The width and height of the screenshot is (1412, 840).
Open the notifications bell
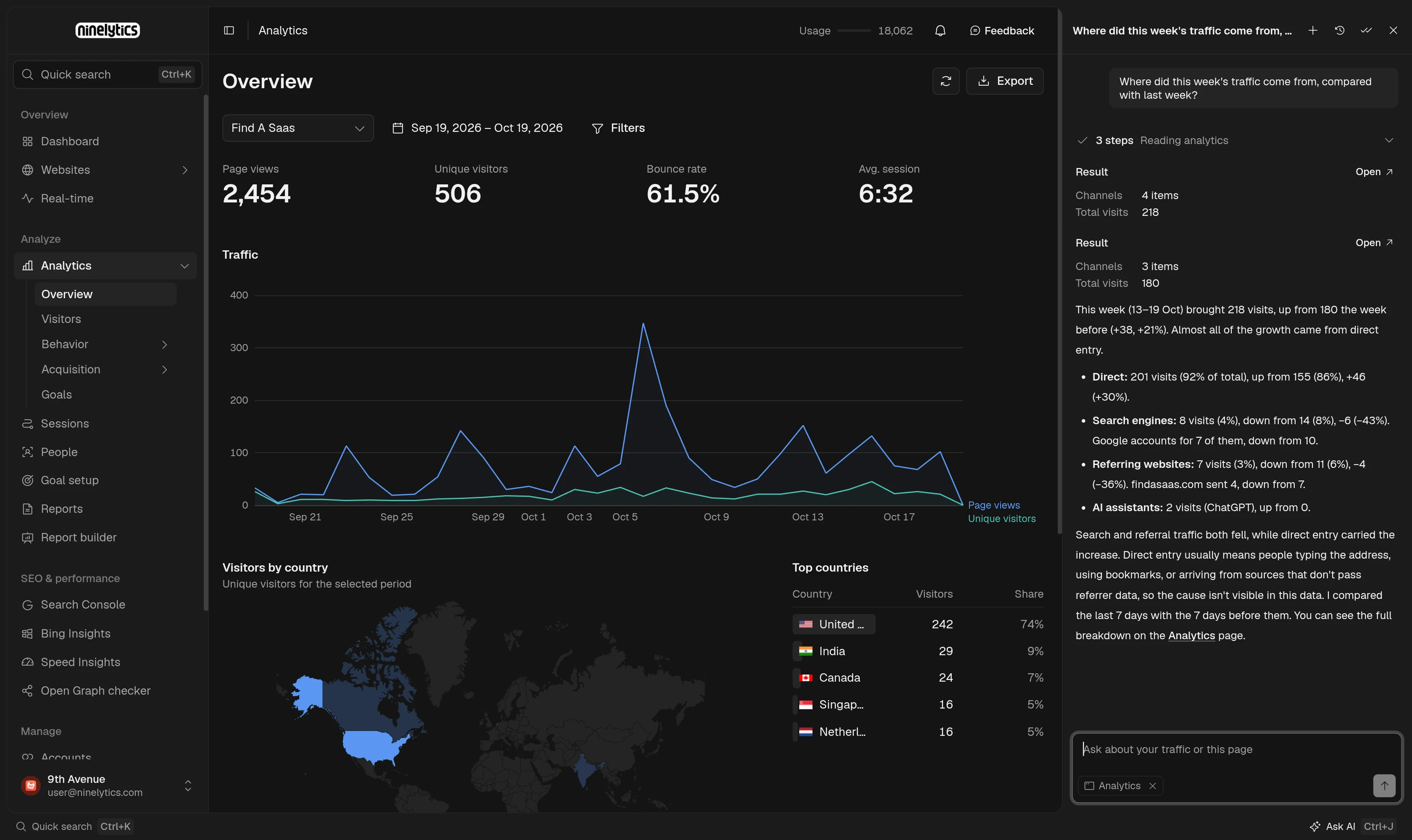point(940,31)
